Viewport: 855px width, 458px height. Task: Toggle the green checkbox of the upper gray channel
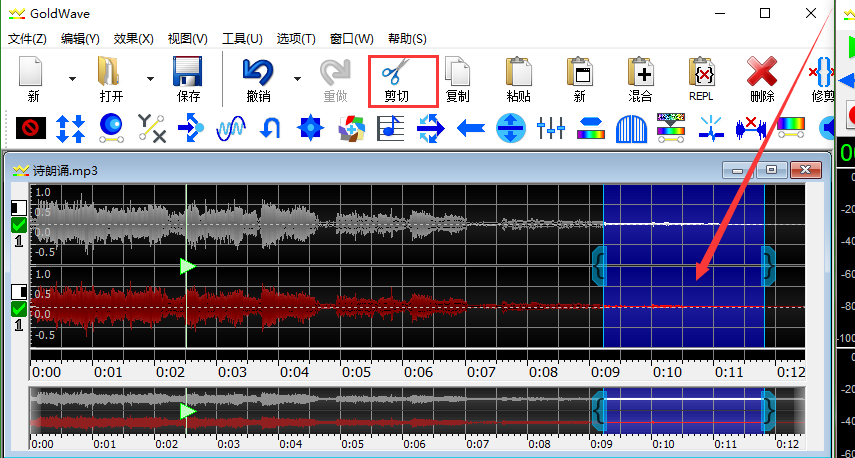coord(19,225)
